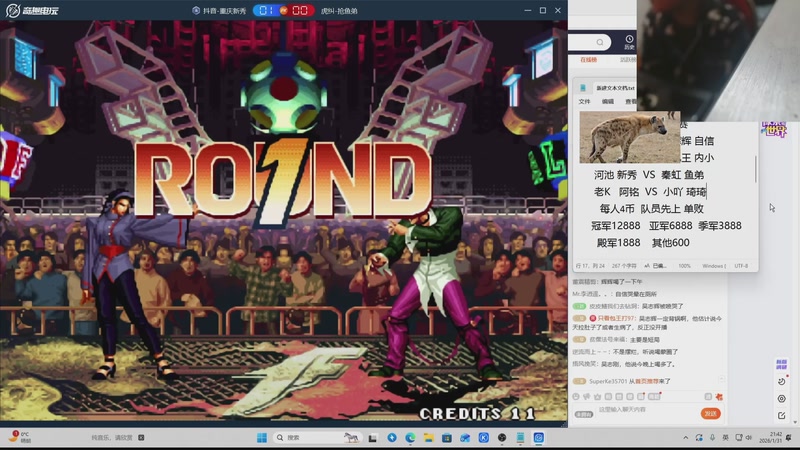Open the 历史 clock icon
Viewport: 800px width, 450px height.
pos(629,42)
